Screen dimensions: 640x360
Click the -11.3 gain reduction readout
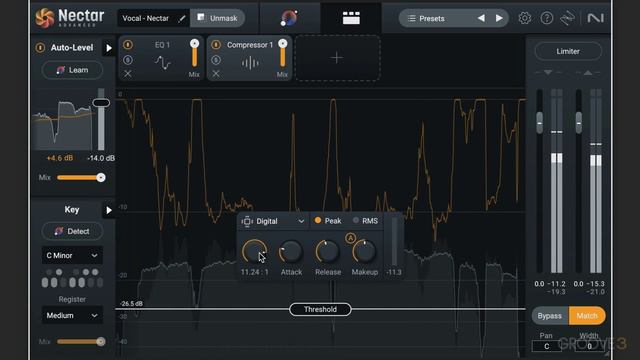pos(394,272)
